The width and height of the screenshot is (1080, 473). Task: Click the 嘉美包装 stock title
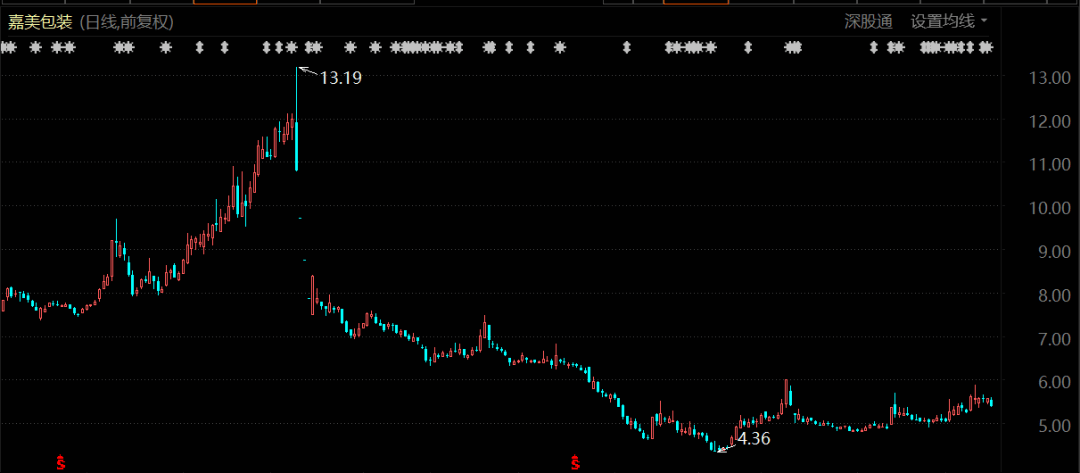pyautogui.click(x=40, y=23)
